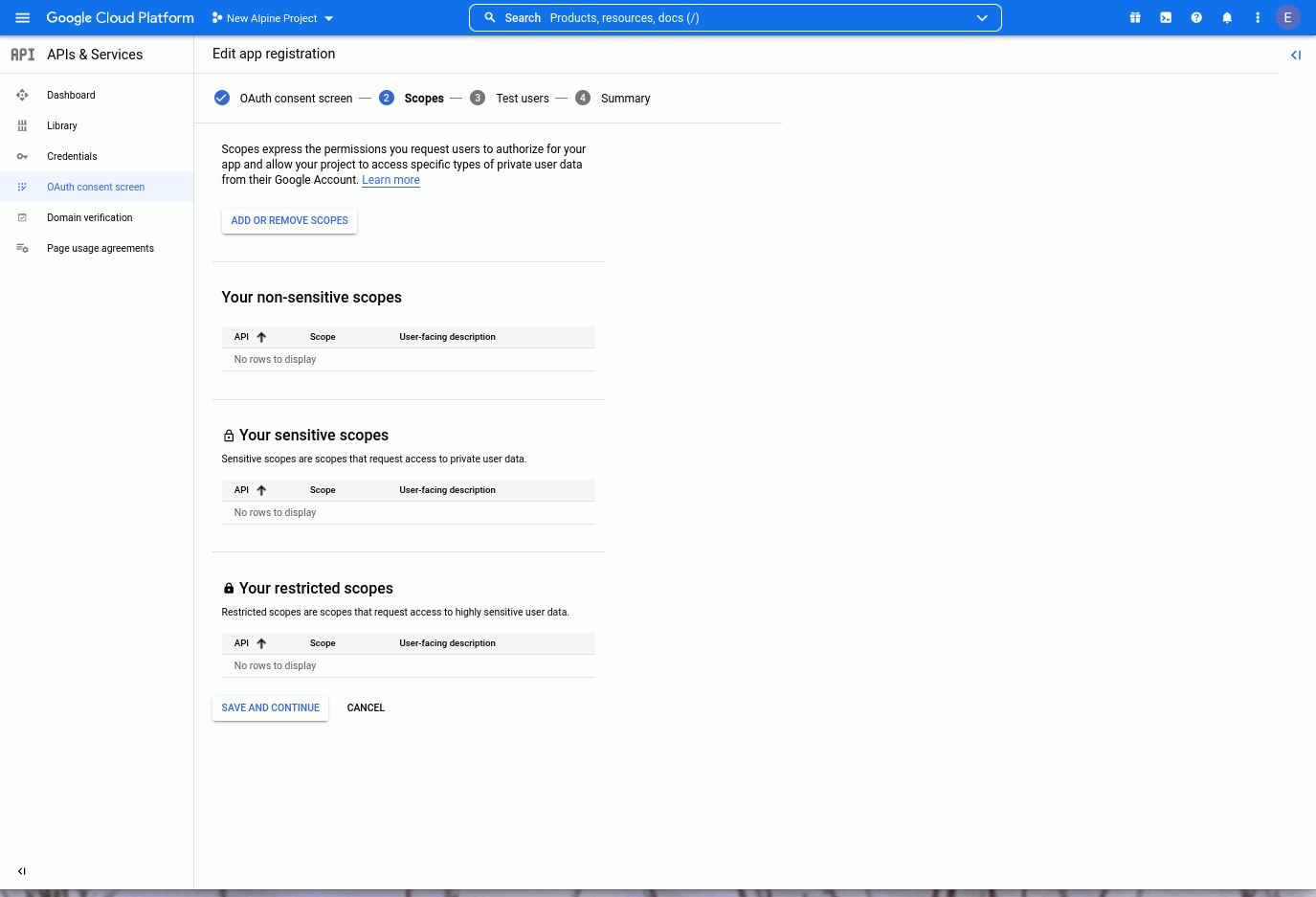Open the main navigation hamburger menu
Image resolution: width=1316 pixels, height=897 pixels.
[23, 18]
